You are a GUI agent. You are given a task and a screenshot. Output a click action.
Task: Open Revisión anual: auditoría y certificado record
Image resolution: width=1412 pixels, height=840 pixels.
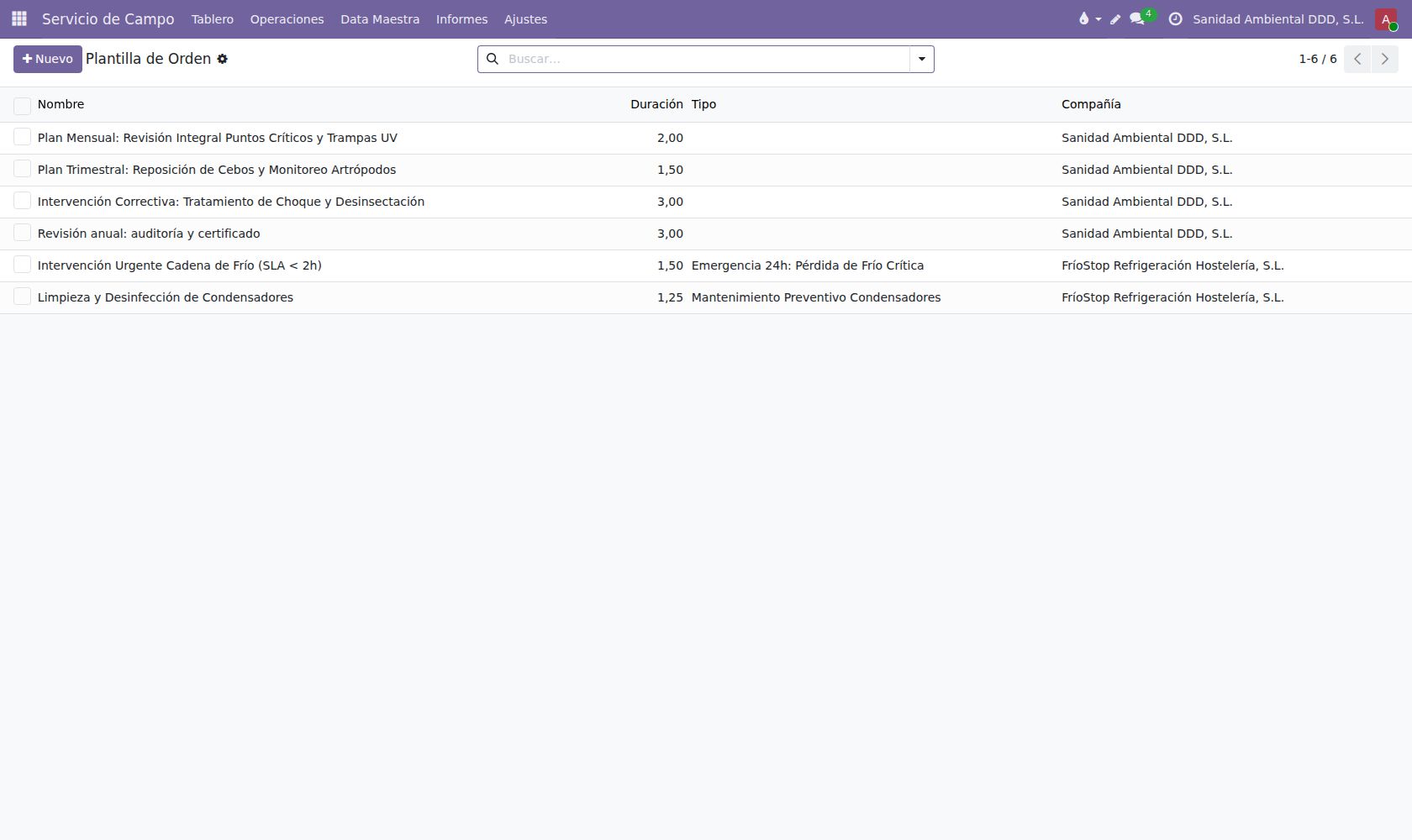pyautogui.click(x=149, y=234)
